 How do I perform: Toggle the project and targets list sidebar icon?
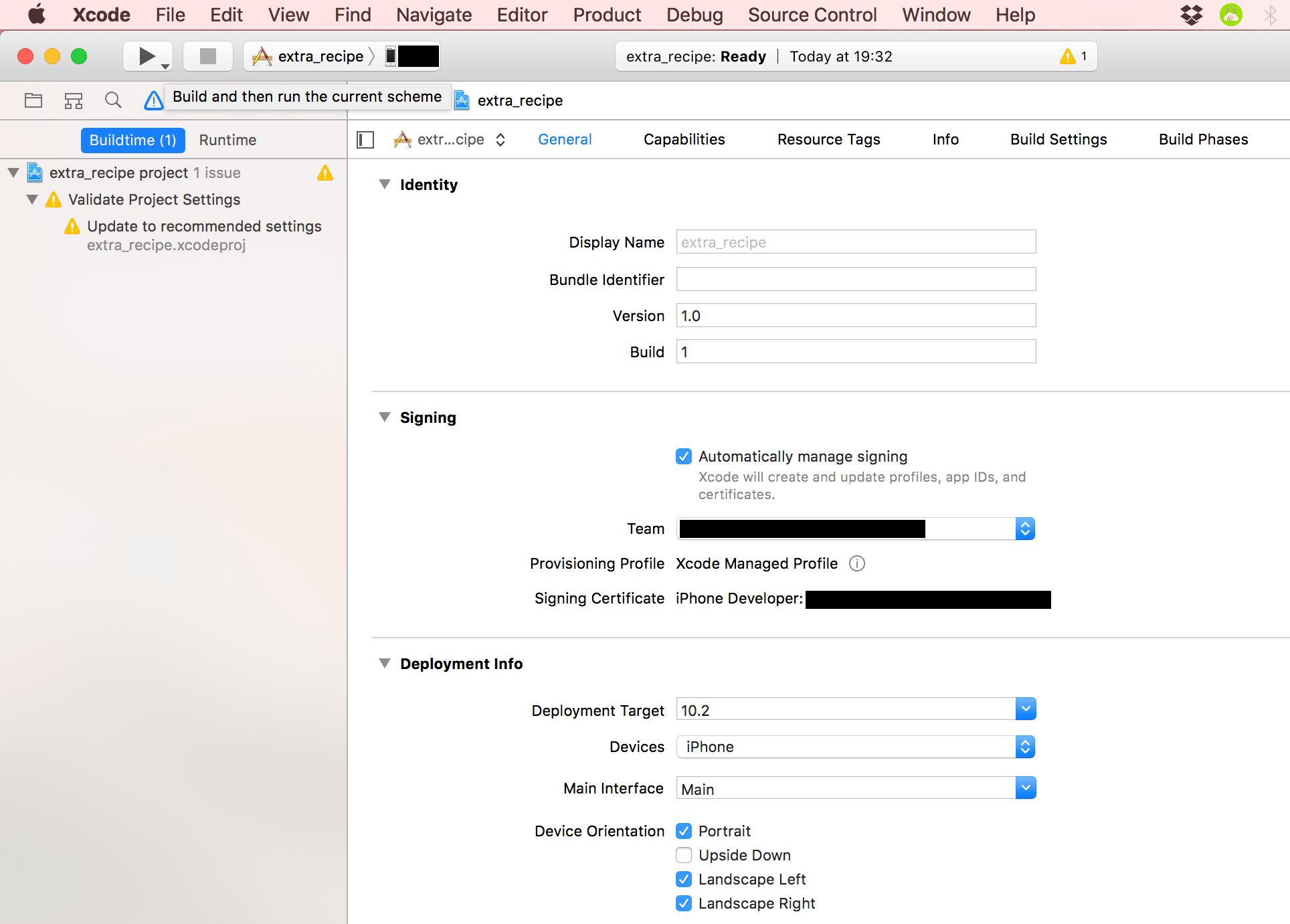(x=365, y=140)
